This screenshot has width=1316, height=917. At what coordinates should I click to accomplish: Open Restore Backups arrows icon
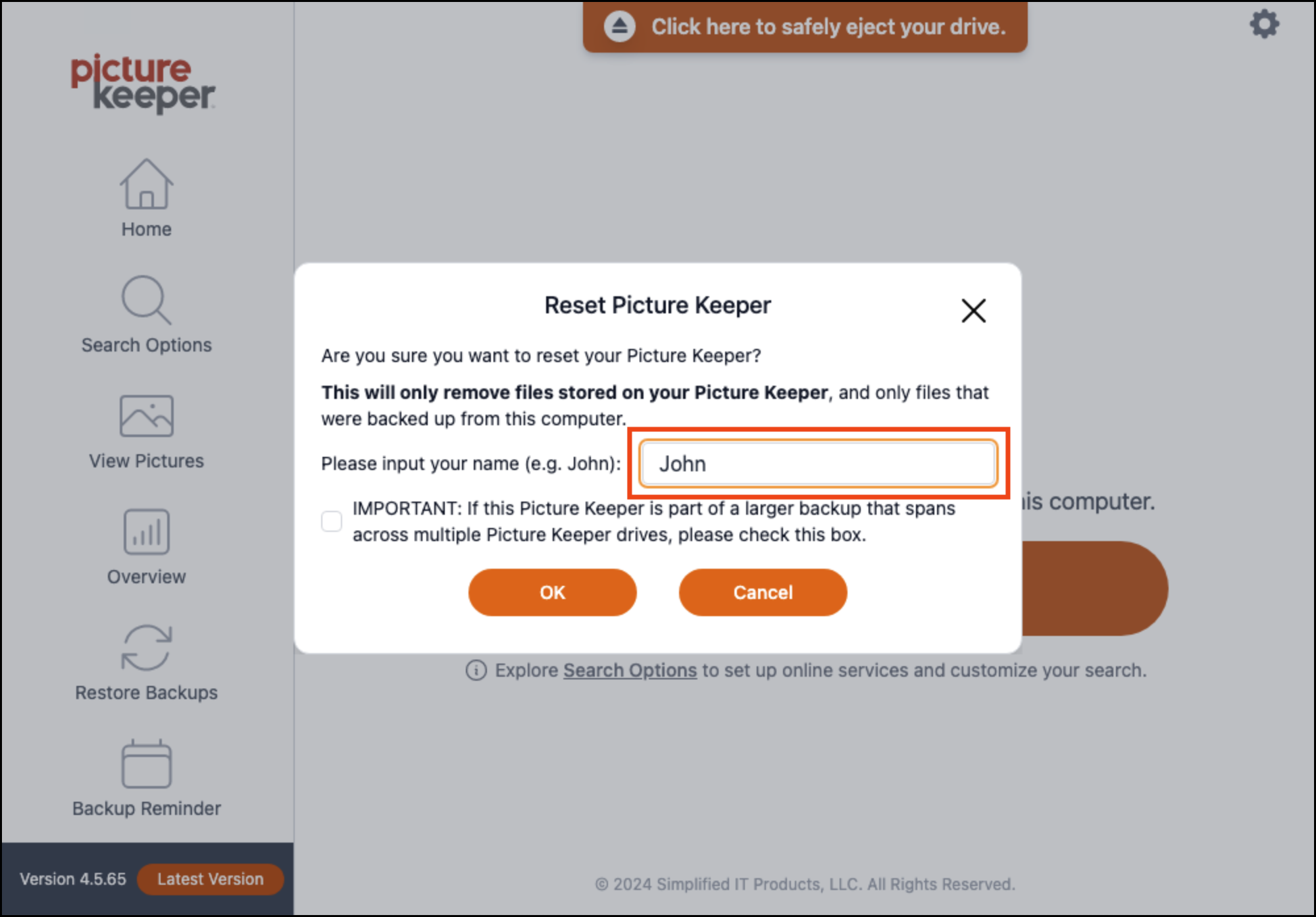[x=146, y=648]
